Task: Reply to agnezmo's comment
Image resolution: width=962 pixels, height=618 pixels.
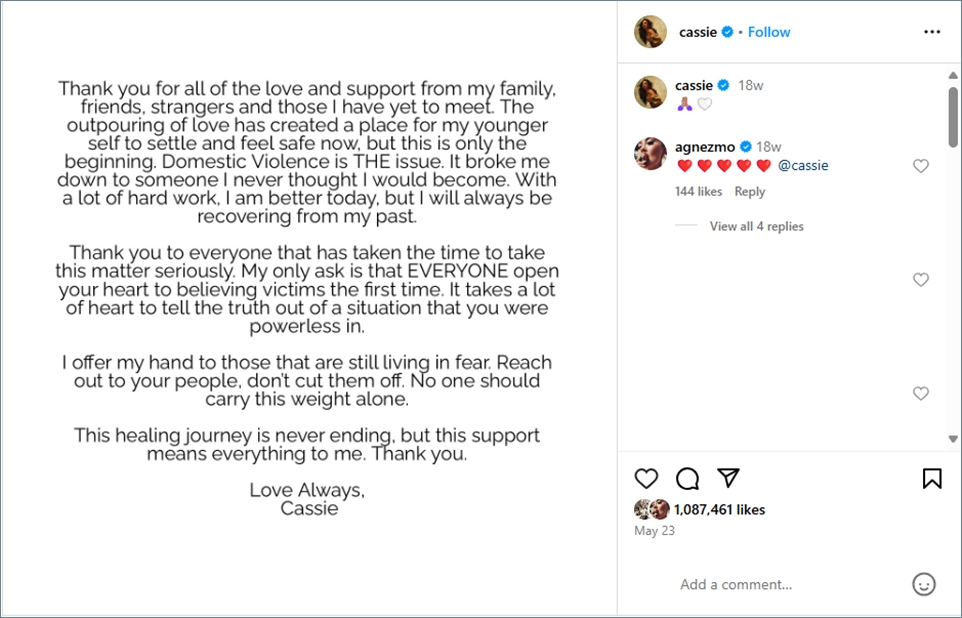Action: (x=749, y=191)
